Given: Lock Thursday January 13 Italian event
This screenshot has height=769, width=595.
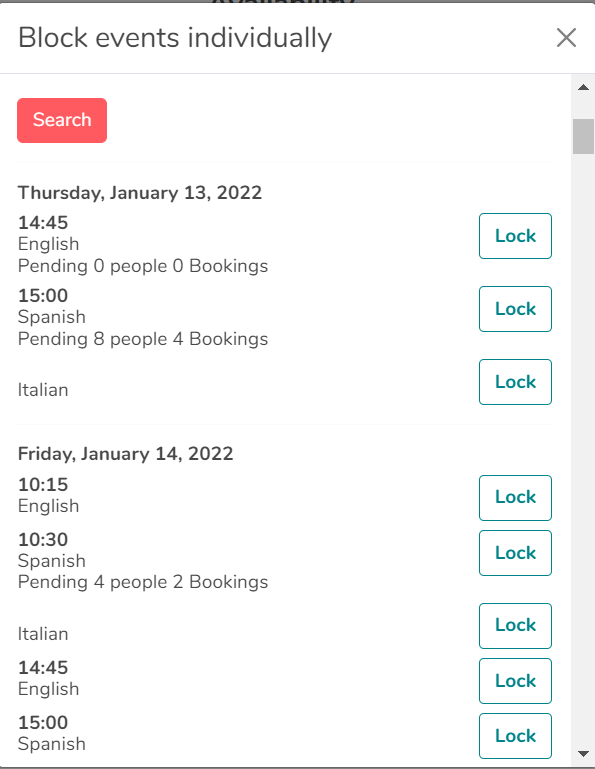Looking at the screenshot, I should [x=515, y=382].
